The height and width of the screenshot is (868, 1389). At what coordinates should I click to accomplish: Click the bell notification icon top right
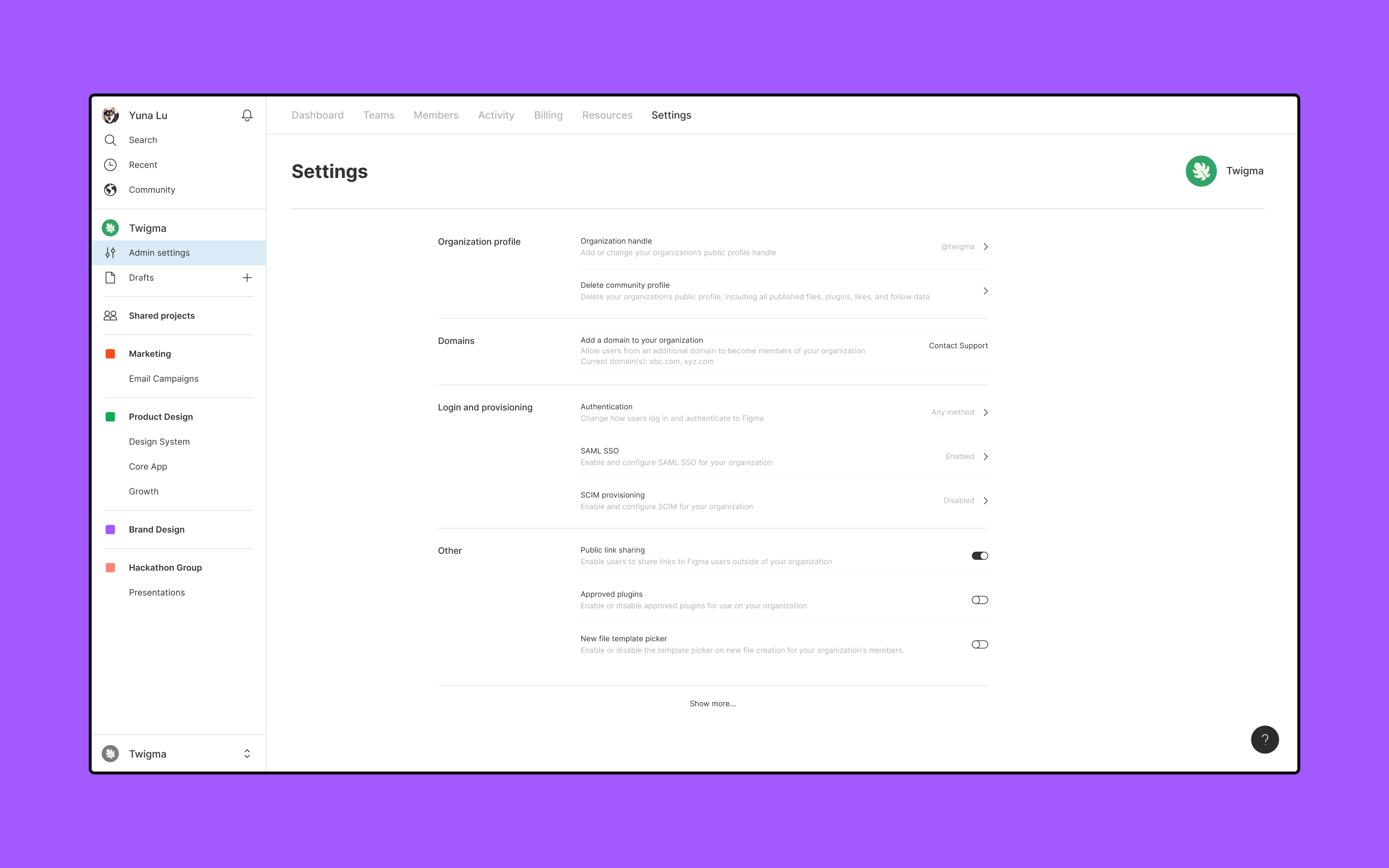[248, 114]
